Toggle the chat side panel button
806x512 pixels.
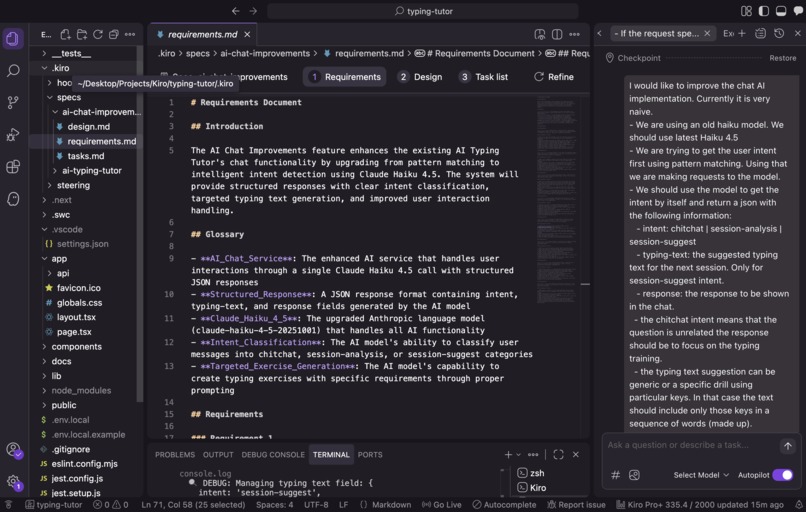(798, 11)
